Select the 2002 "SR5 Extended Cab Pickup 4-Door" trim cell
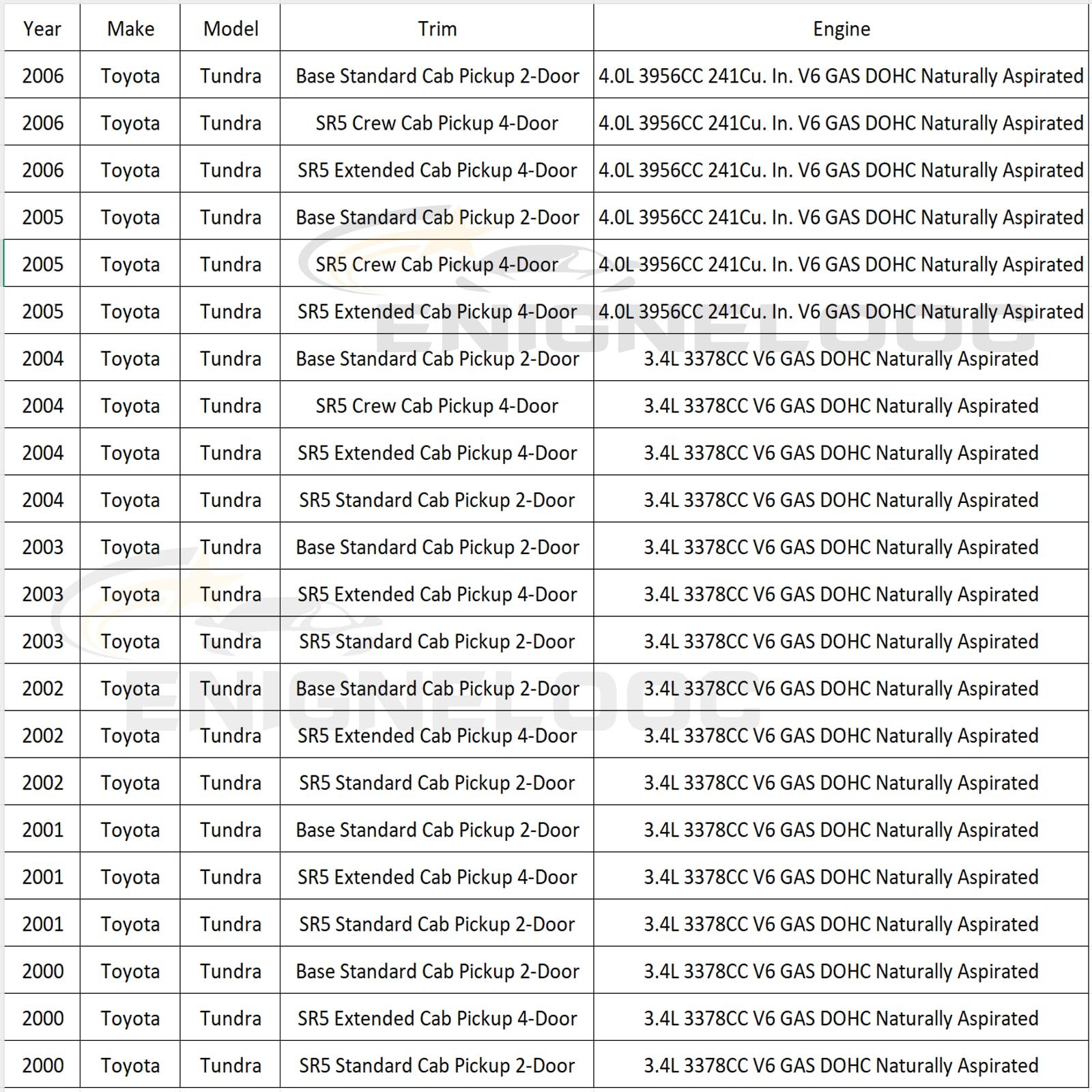The height and width of the screenshot is (1092, 1092). tap(437, 734)
